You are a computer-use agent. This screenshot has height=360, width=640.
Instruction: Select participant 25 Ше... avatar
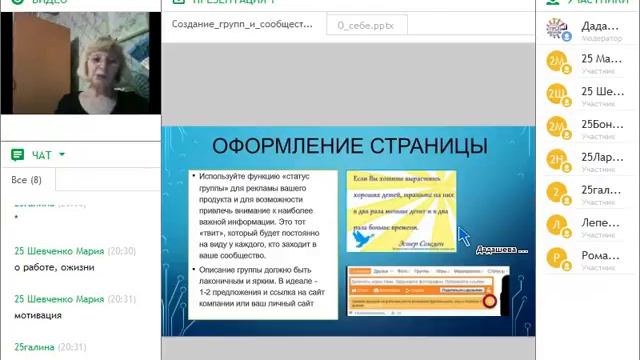(557, 94)
